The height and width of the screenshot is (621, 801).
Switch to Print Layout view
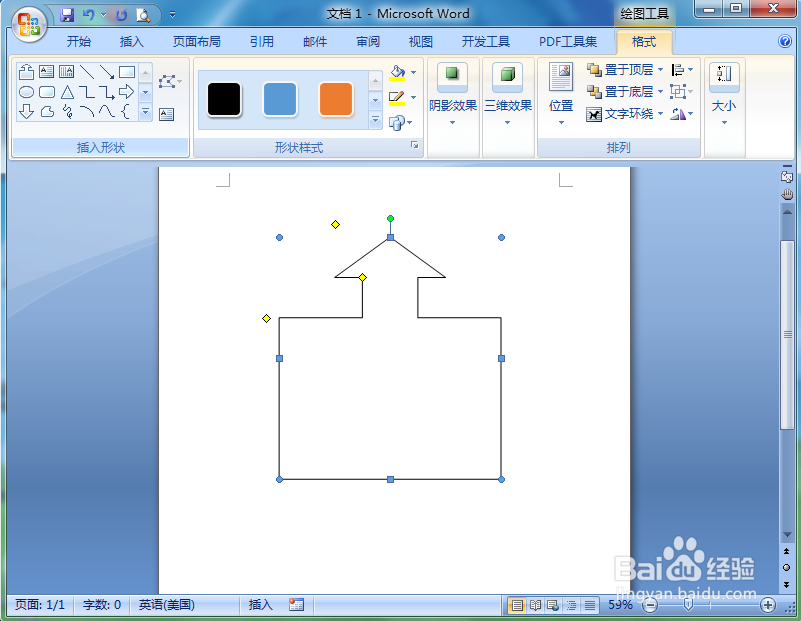tap(517, 606)
